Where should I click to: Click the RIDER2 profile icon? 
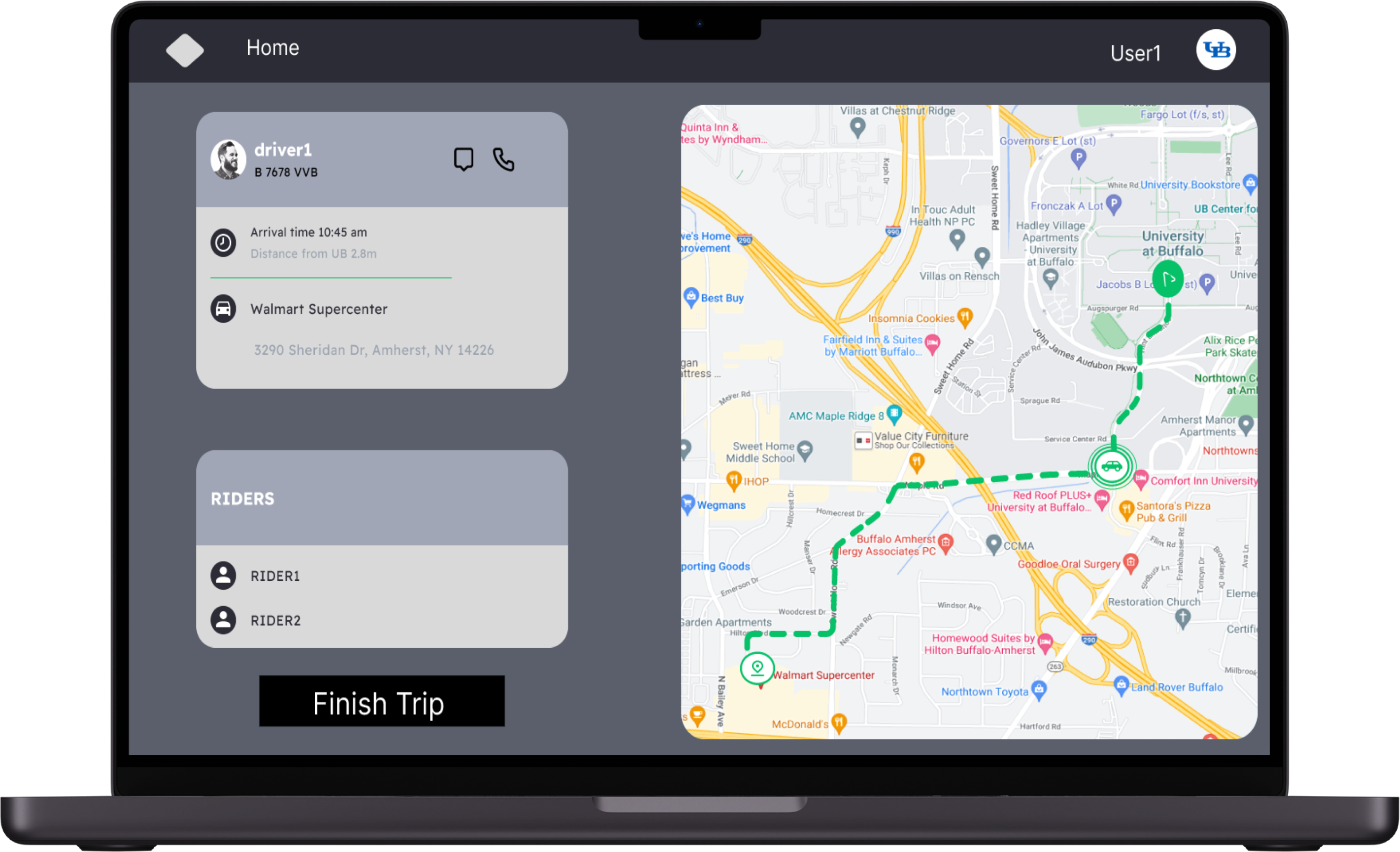click(224, 619)
